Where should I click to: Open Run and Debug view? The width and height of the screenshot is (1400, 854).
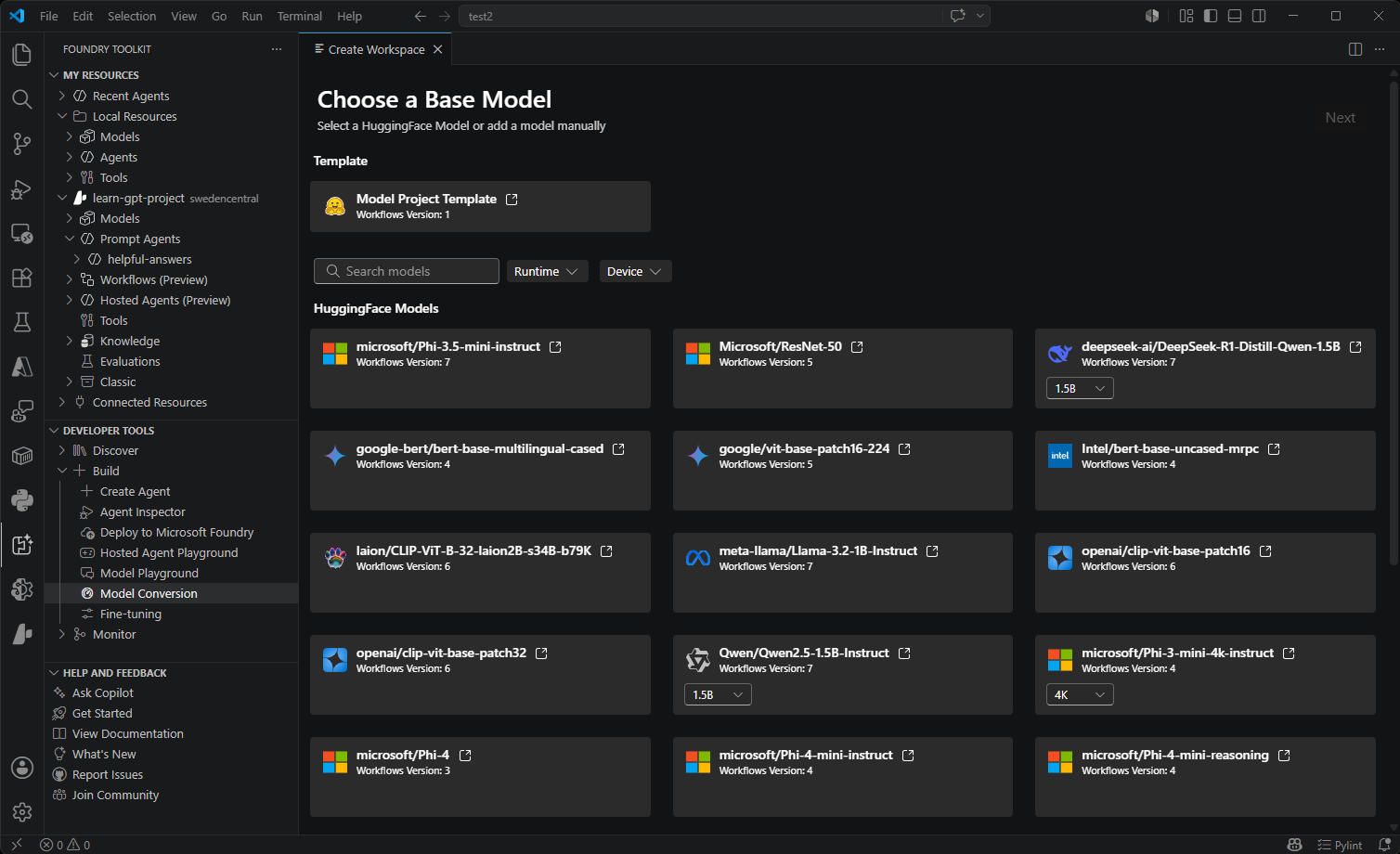(x=22, y=188)
